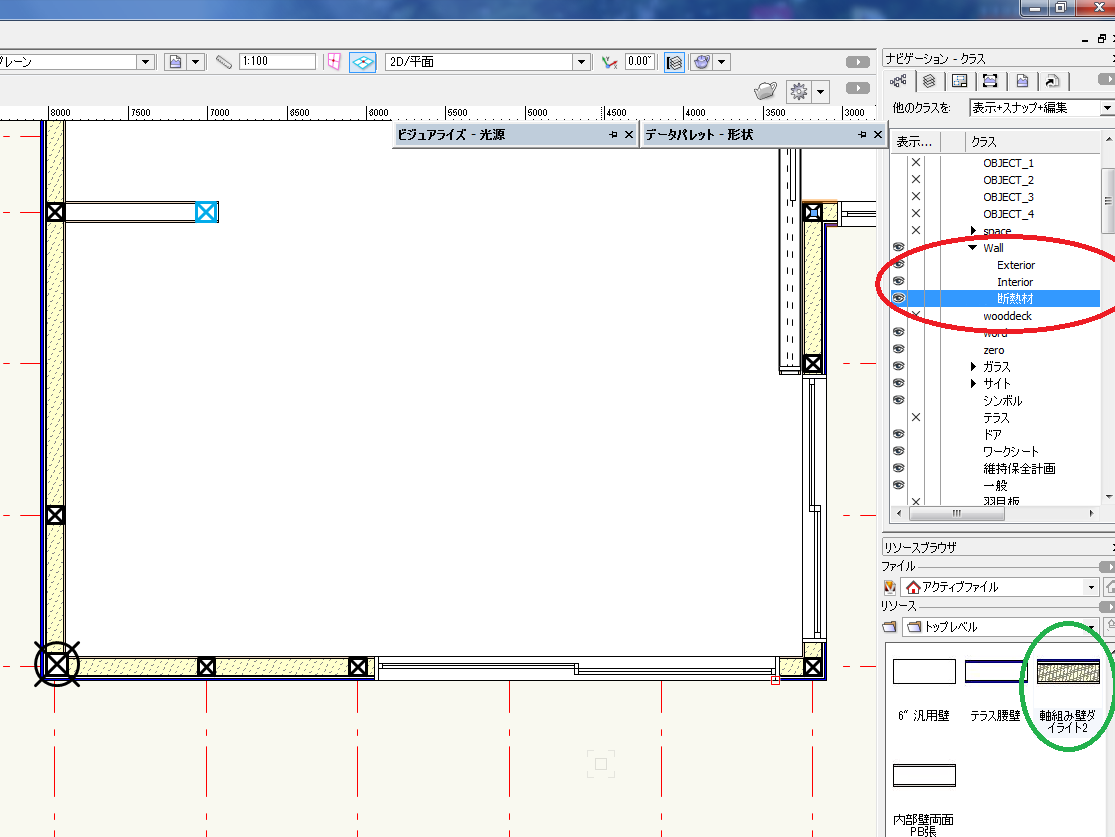Open the layer dropdown ending in レーン
Image resolution: width=1115 pixels, height=837 pixels.
[145, 62]
